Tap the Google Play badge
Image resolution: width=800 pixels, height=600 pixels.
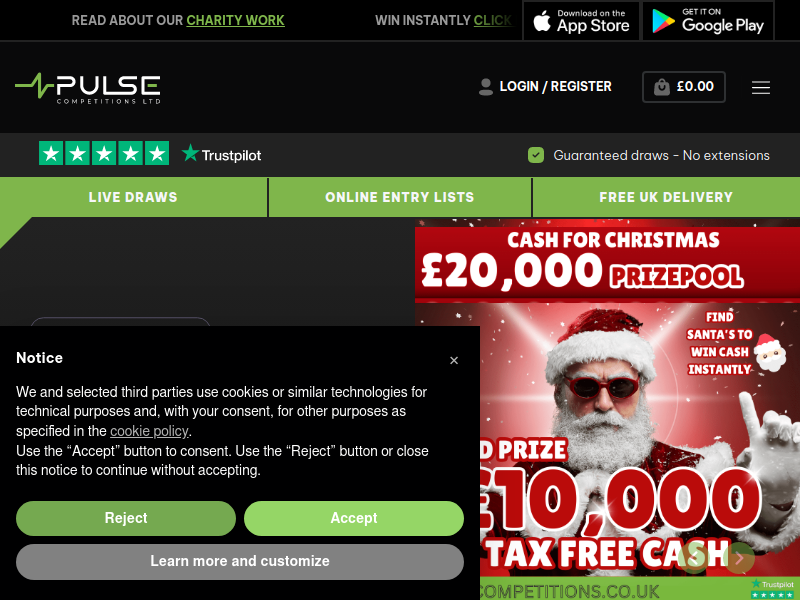[708, 20]
